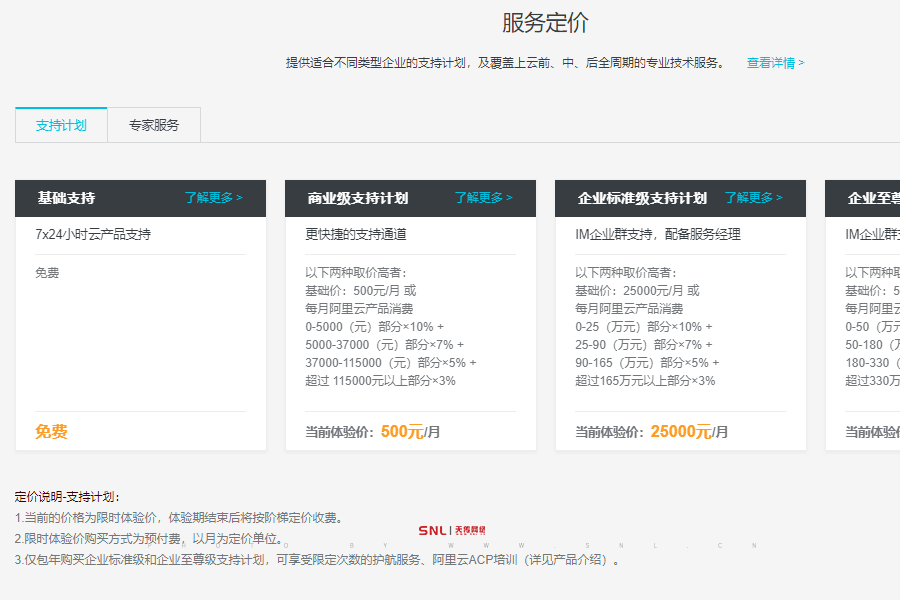Select the 企业标准级支持计划 card title
900x600 pixels.
(x=642, y=198)
